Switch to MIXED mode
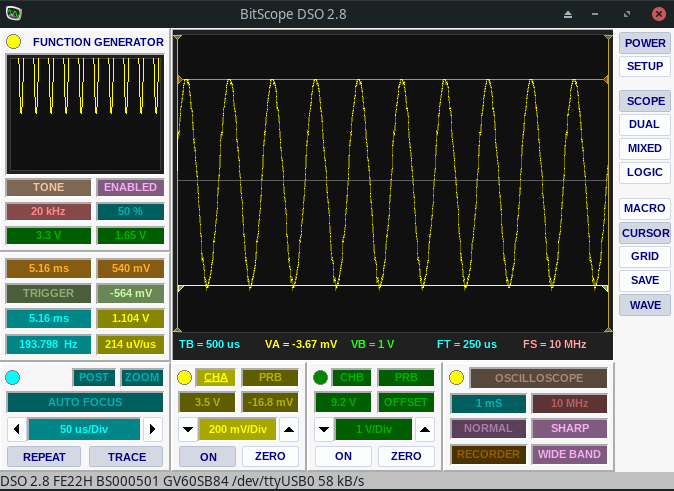Viewport: 674px width, 491px height. click(x=645, y=148)
